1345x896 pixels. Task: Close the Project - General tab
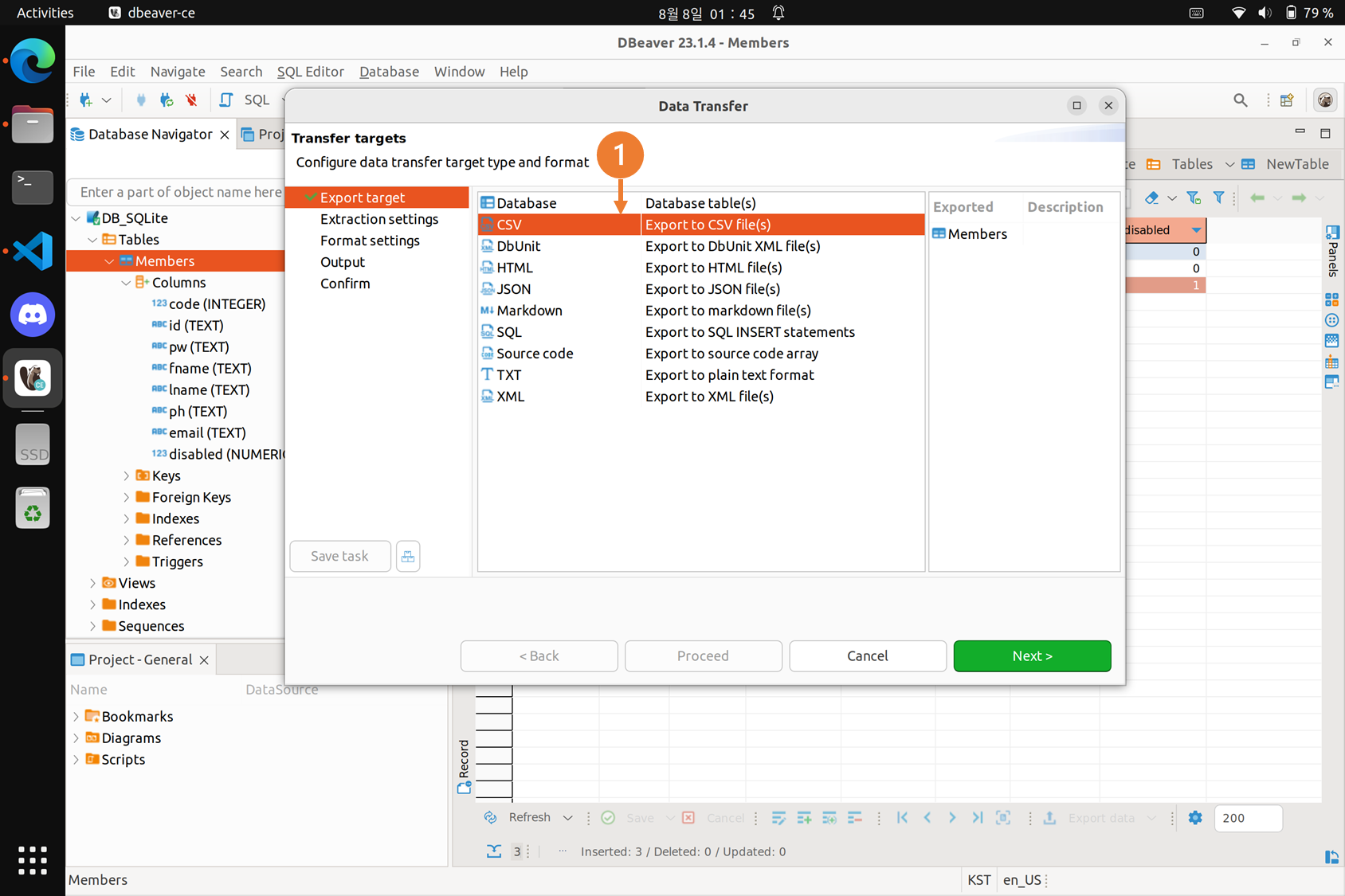coord(204,660)
